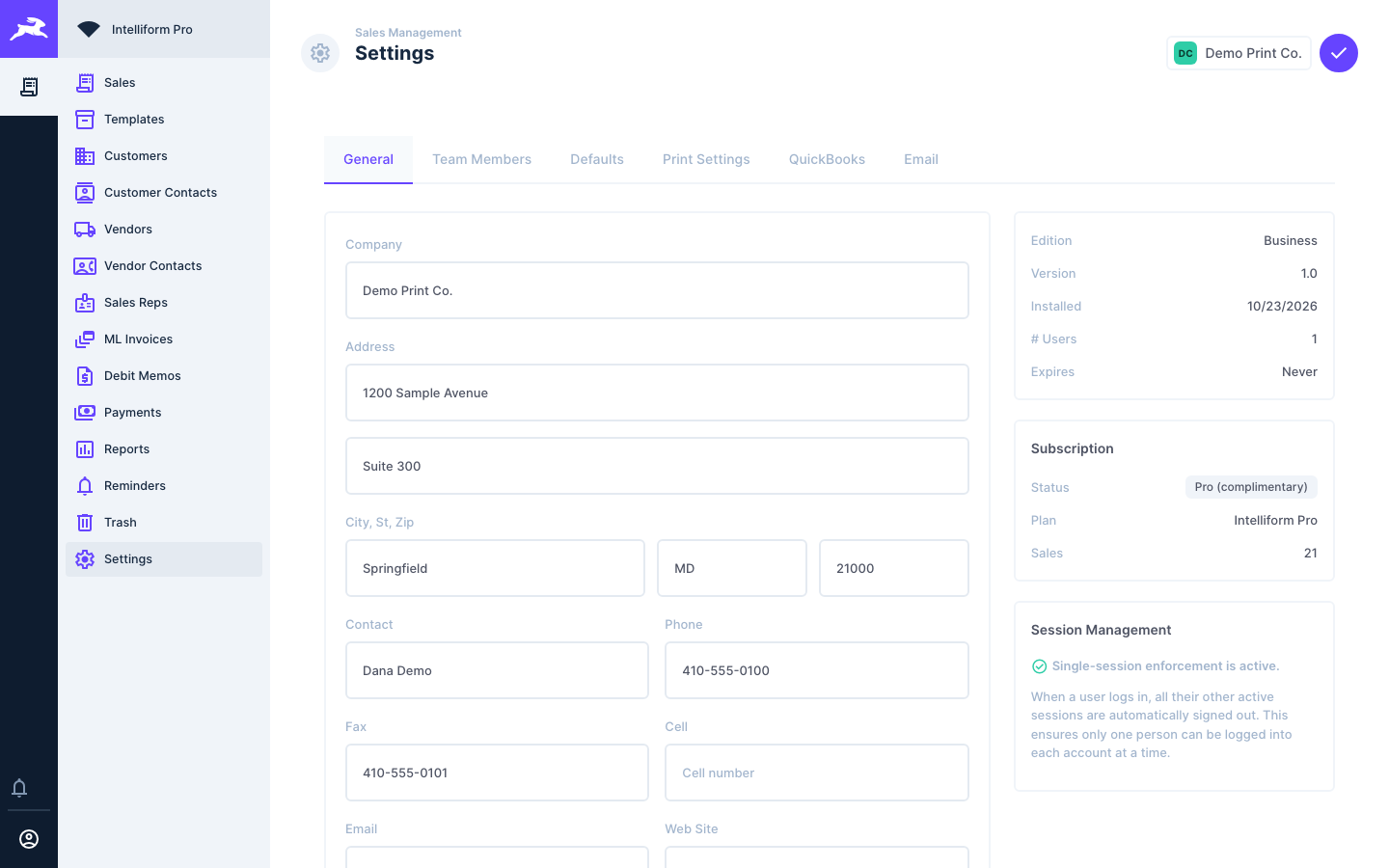Switch to the QuickBooks tab
The height and width of the screenshot is (868, 1389).
click(x=827, y=159)
